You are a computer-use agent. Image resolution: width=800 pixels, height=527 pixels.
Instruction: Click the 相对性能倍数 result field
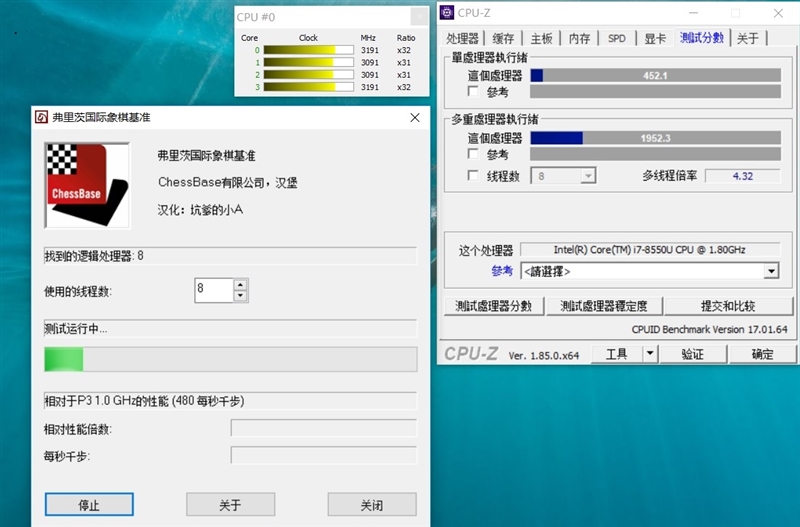pos(323,428)
